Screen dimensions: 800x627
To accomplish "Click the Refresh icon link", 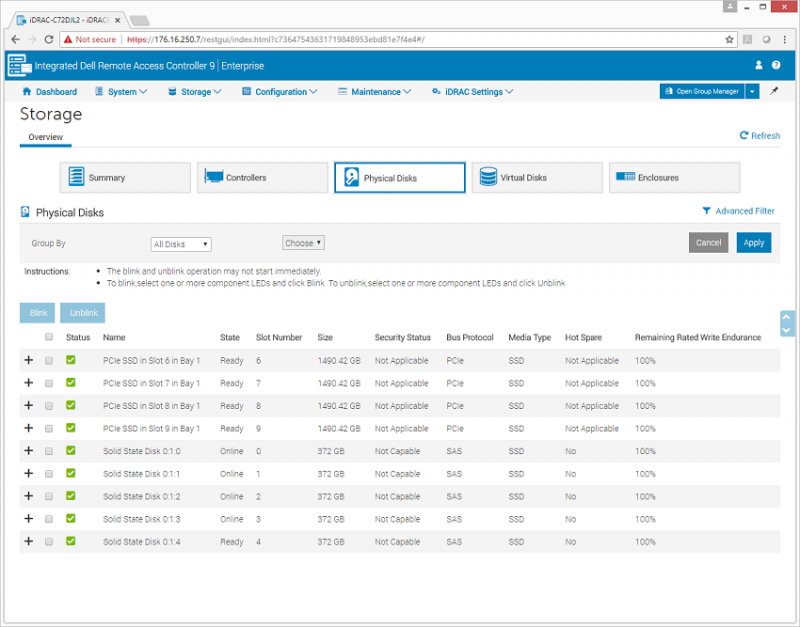I will [x=744, y=136].
